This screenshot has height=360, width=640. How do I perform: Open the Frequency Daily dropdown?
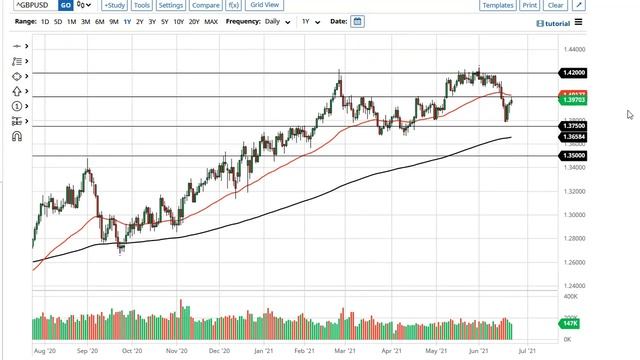click(x=278, y=22)
